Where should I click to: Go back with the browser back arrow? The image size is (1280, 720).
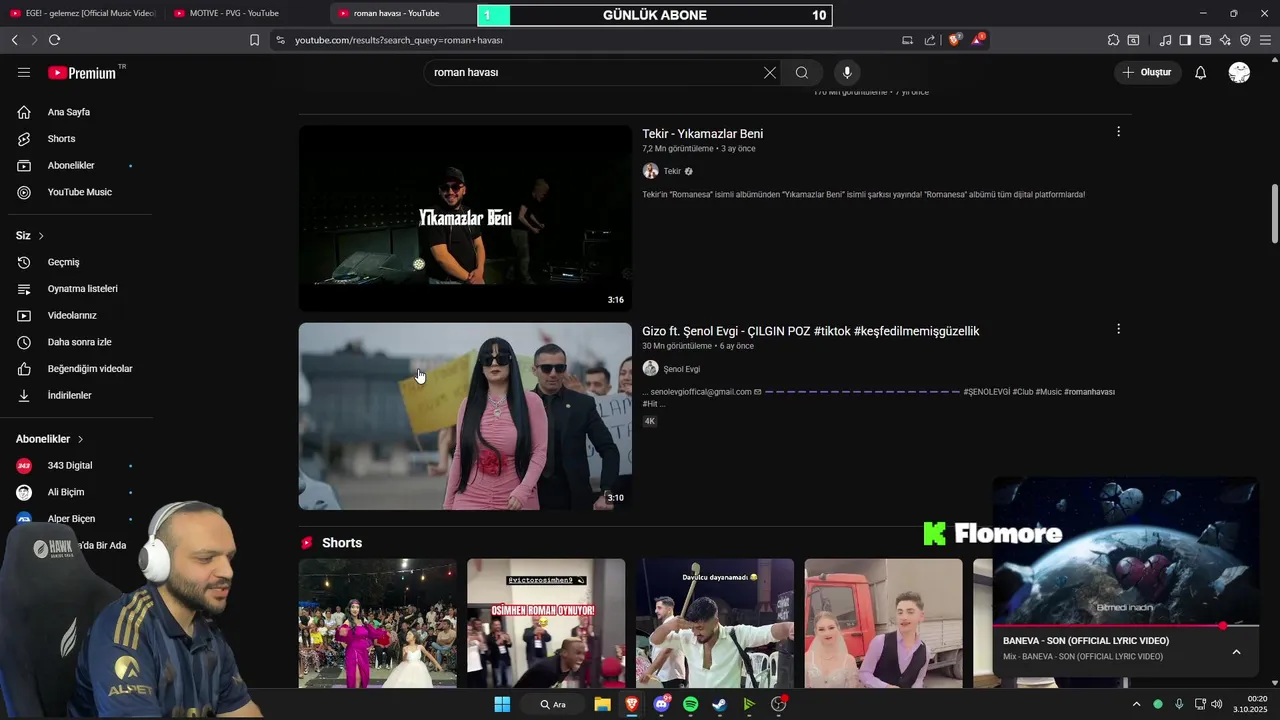click(x=14, y=40)
